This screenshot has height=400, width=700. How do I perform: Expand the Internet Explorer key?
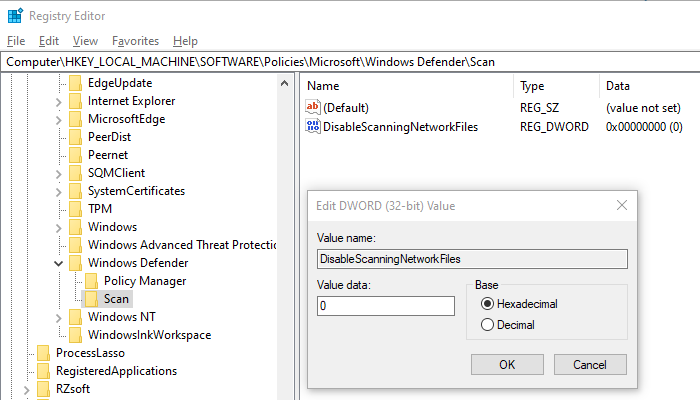coord(59,101)
